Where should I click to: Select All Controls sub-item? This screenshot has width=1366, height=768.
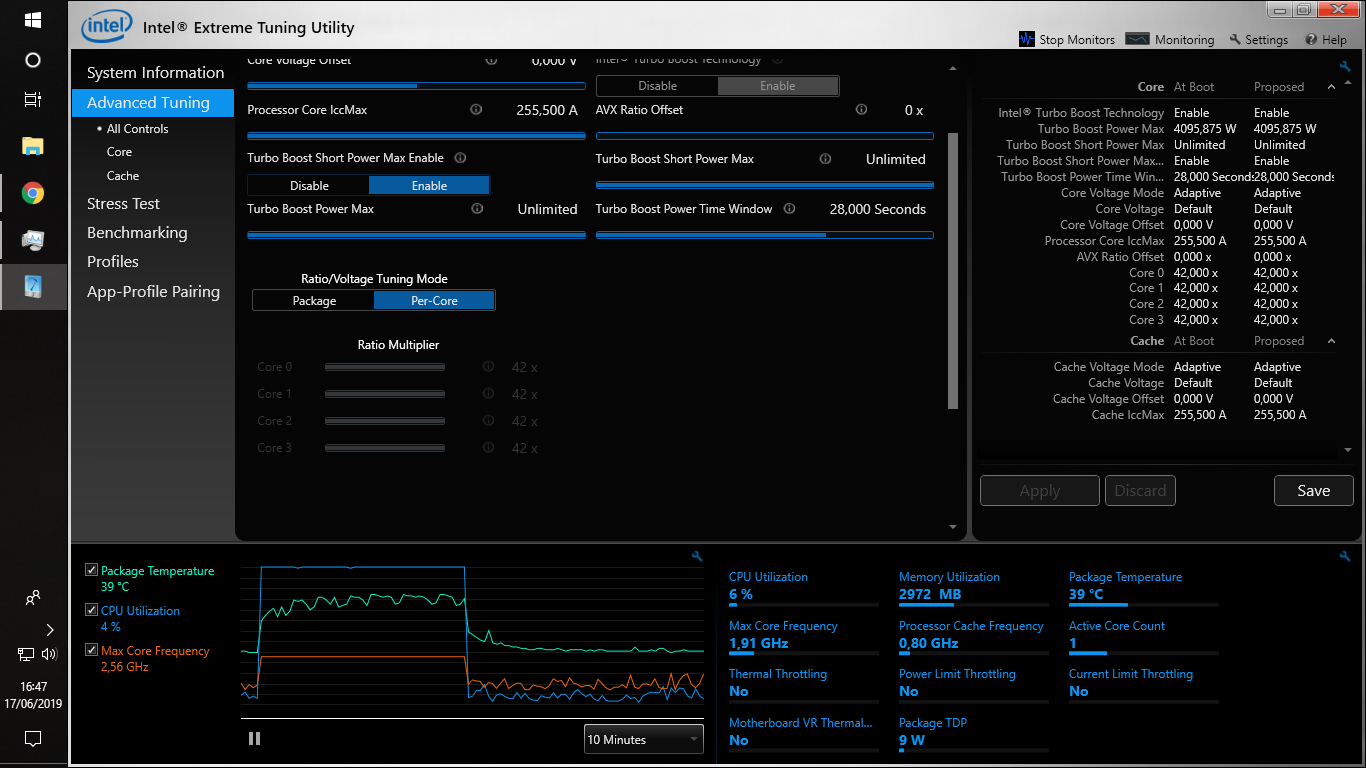coord(137,129)
